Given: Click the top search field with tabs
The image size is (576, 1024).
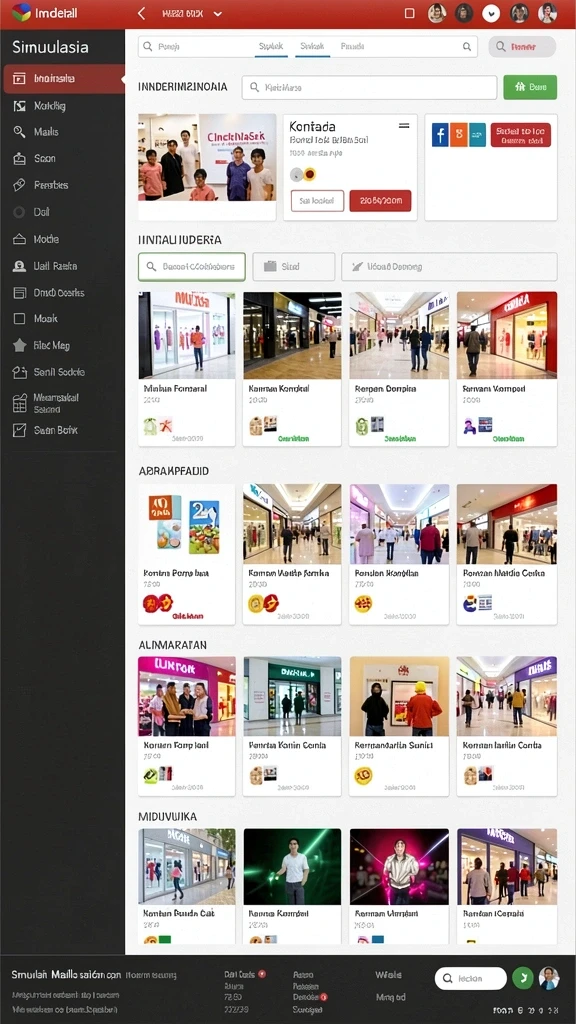Looking at the screenshot, I should coord(308,46).
